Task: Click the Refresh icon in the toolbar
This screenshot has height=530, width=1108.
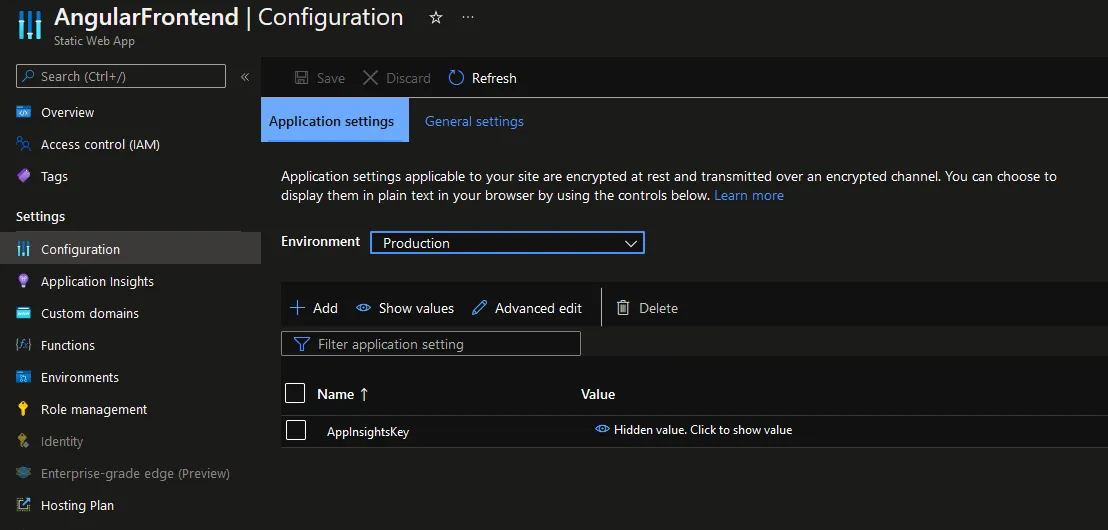Action: coord(456,78)
